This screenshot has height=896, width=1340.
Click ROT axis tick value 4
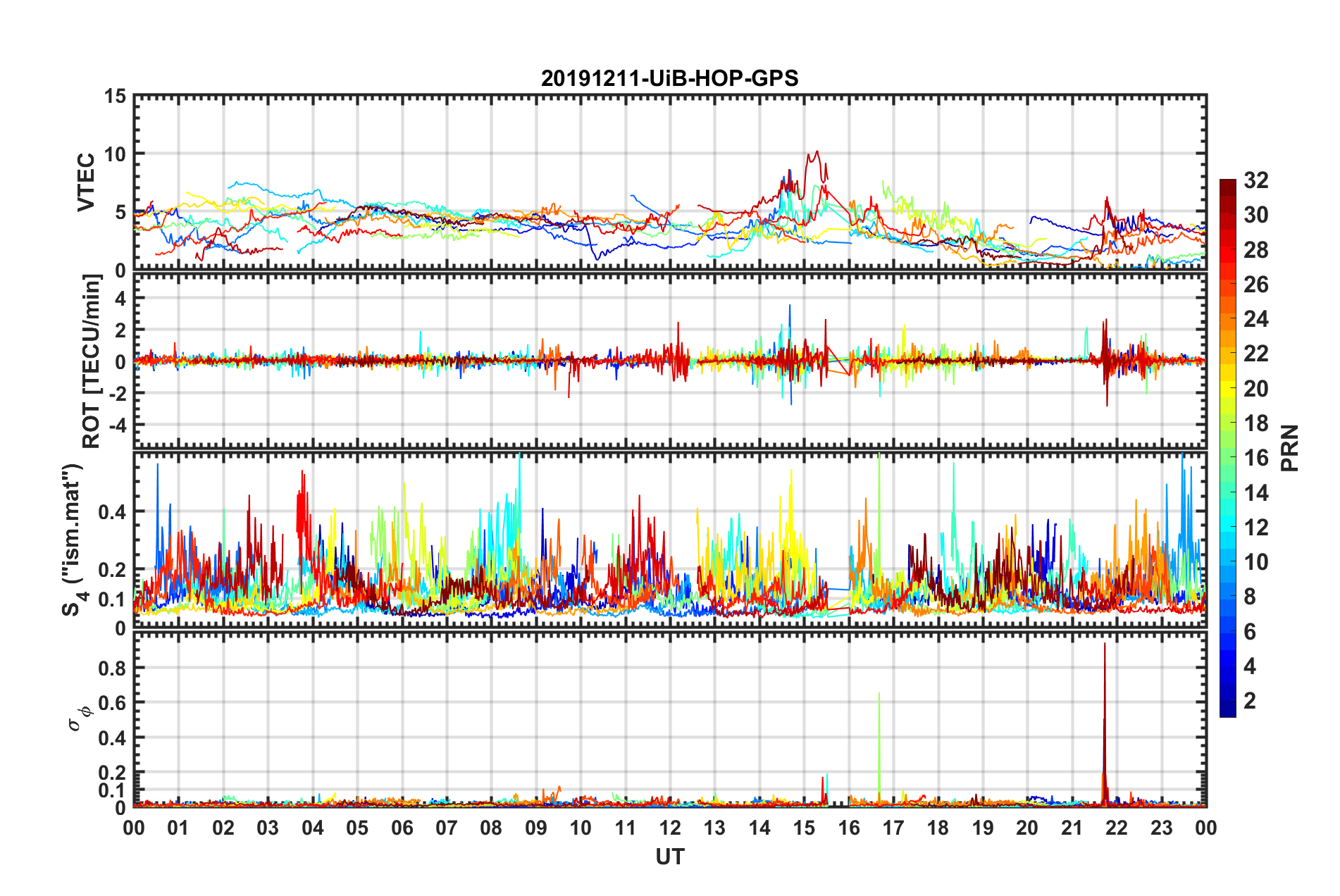[121, 299]
